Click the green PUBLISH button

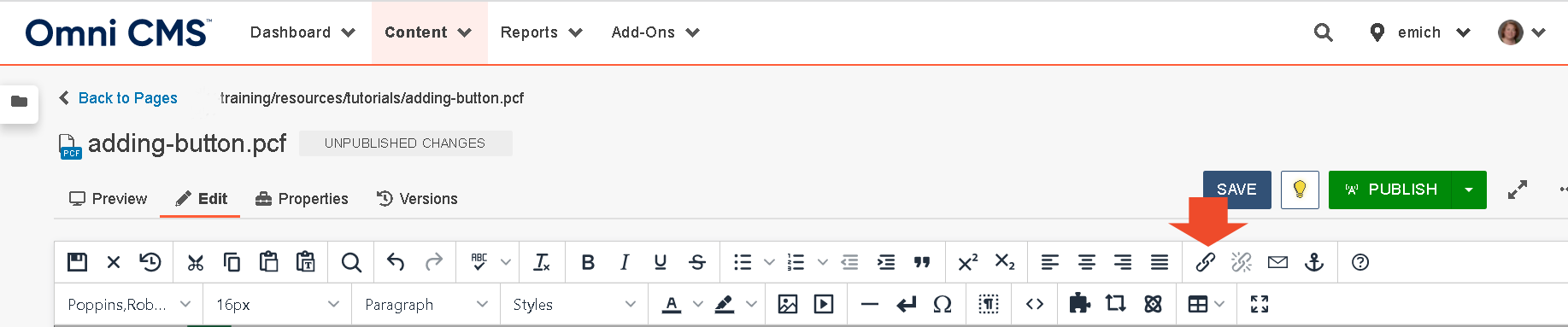coord(1390,190)
